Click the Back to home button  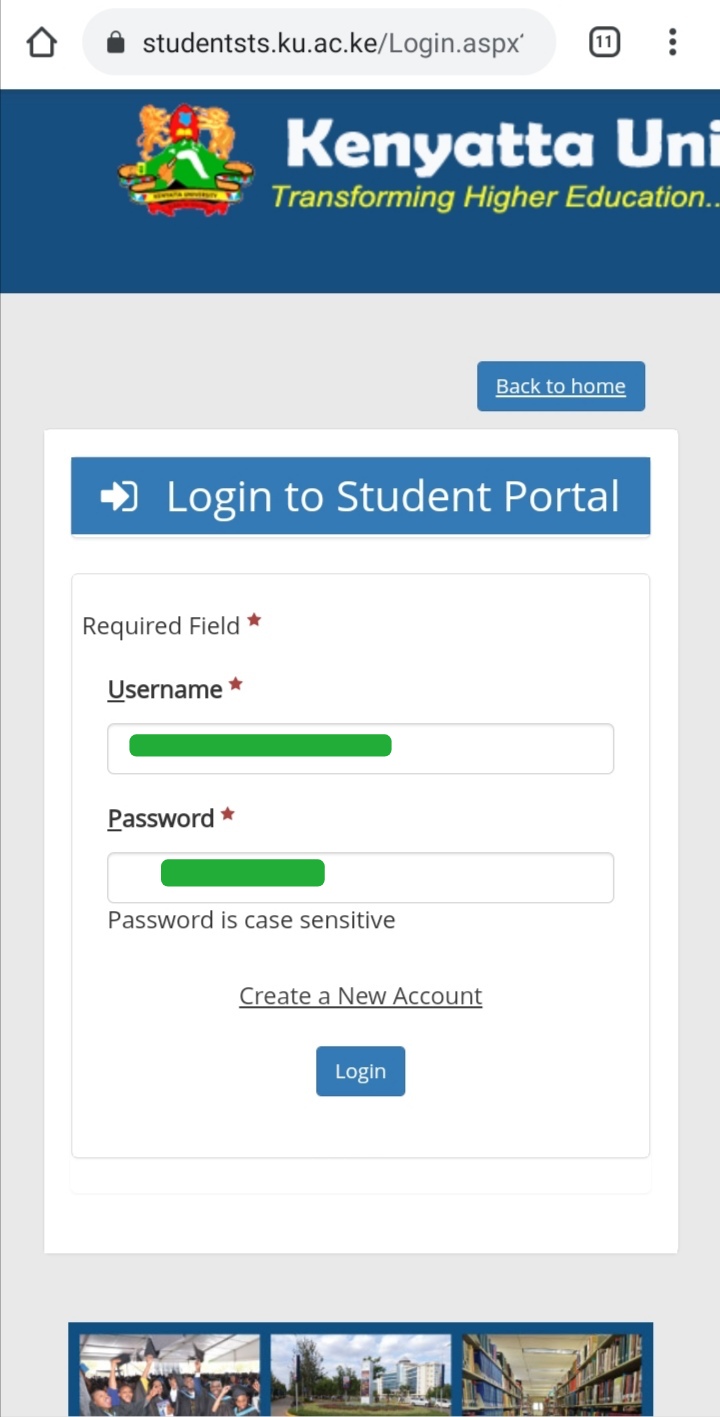pos(561,386)
